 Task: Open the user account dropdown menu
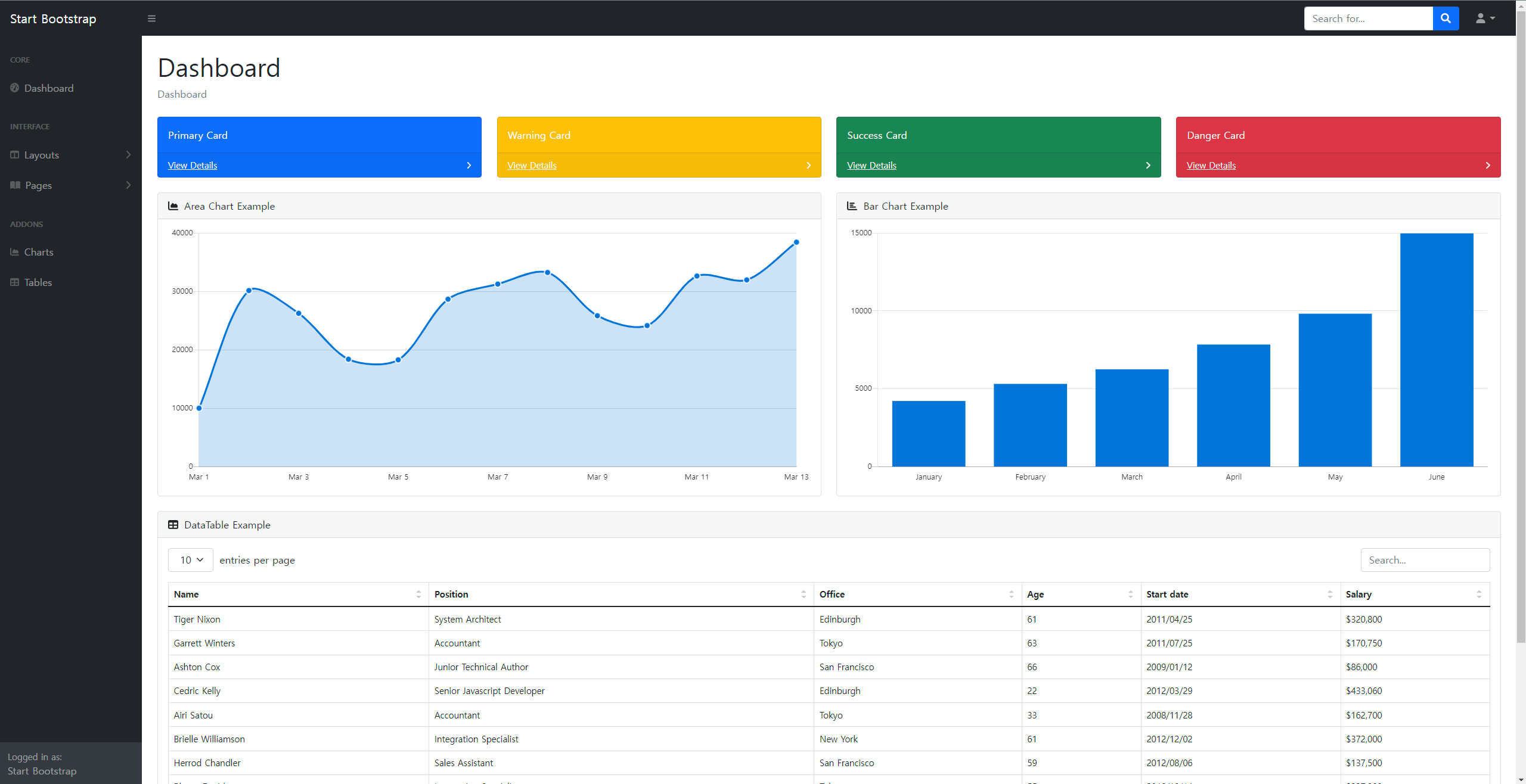pos(1485,18)
